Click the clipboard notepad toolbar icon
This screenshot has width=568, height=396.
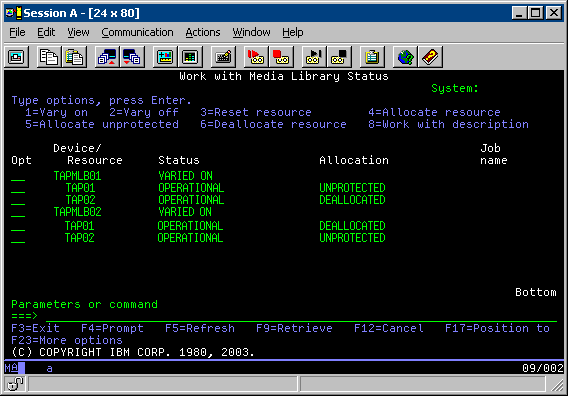click(x=372, y=57)
